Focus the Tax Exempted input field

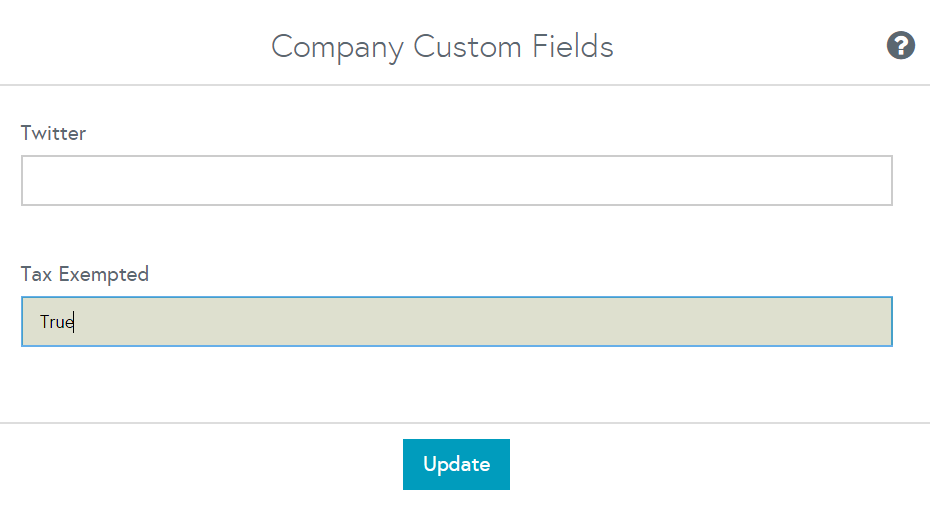click(456, 322)
